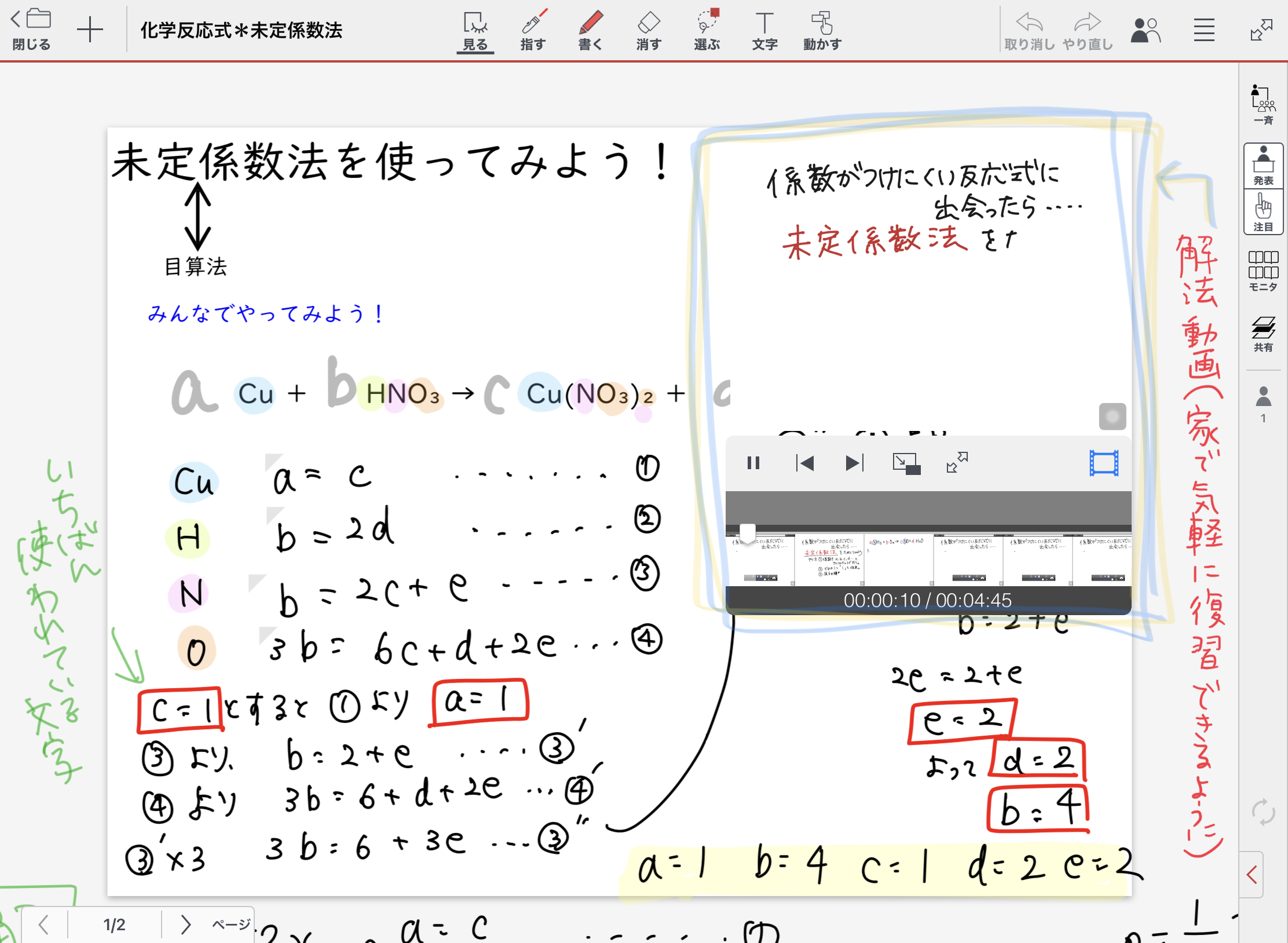Select the 文字 text tool
The height and width of the screenshot is (943, 1288).
pyautogui.click(x=764, y=30)
